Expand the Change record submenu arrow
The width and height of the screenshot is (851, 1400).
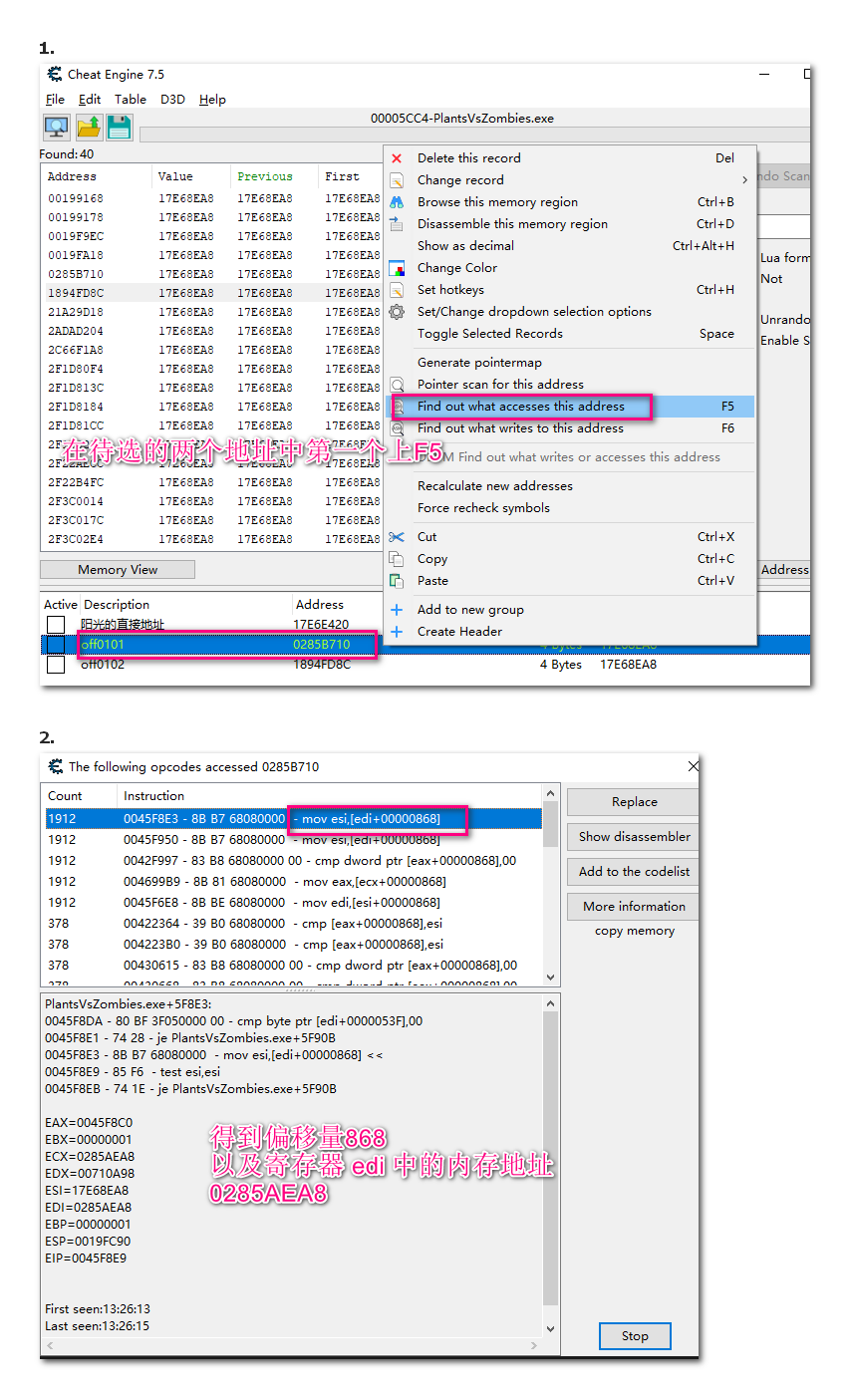click(x=744, y=180)
